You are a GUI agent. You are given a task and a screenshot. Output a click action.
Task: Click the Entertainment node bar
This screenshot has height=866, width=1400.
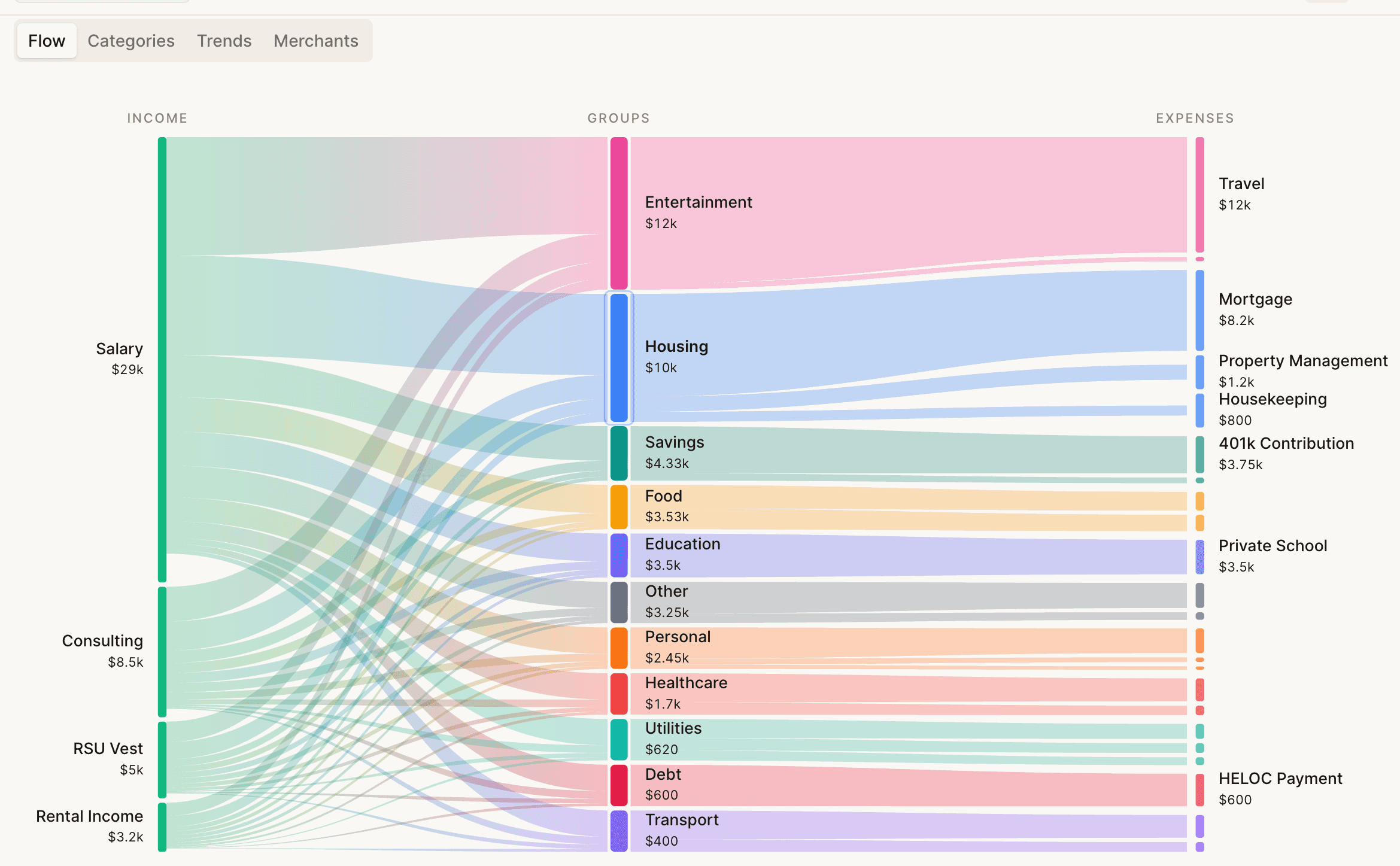(x=618, y=212)
